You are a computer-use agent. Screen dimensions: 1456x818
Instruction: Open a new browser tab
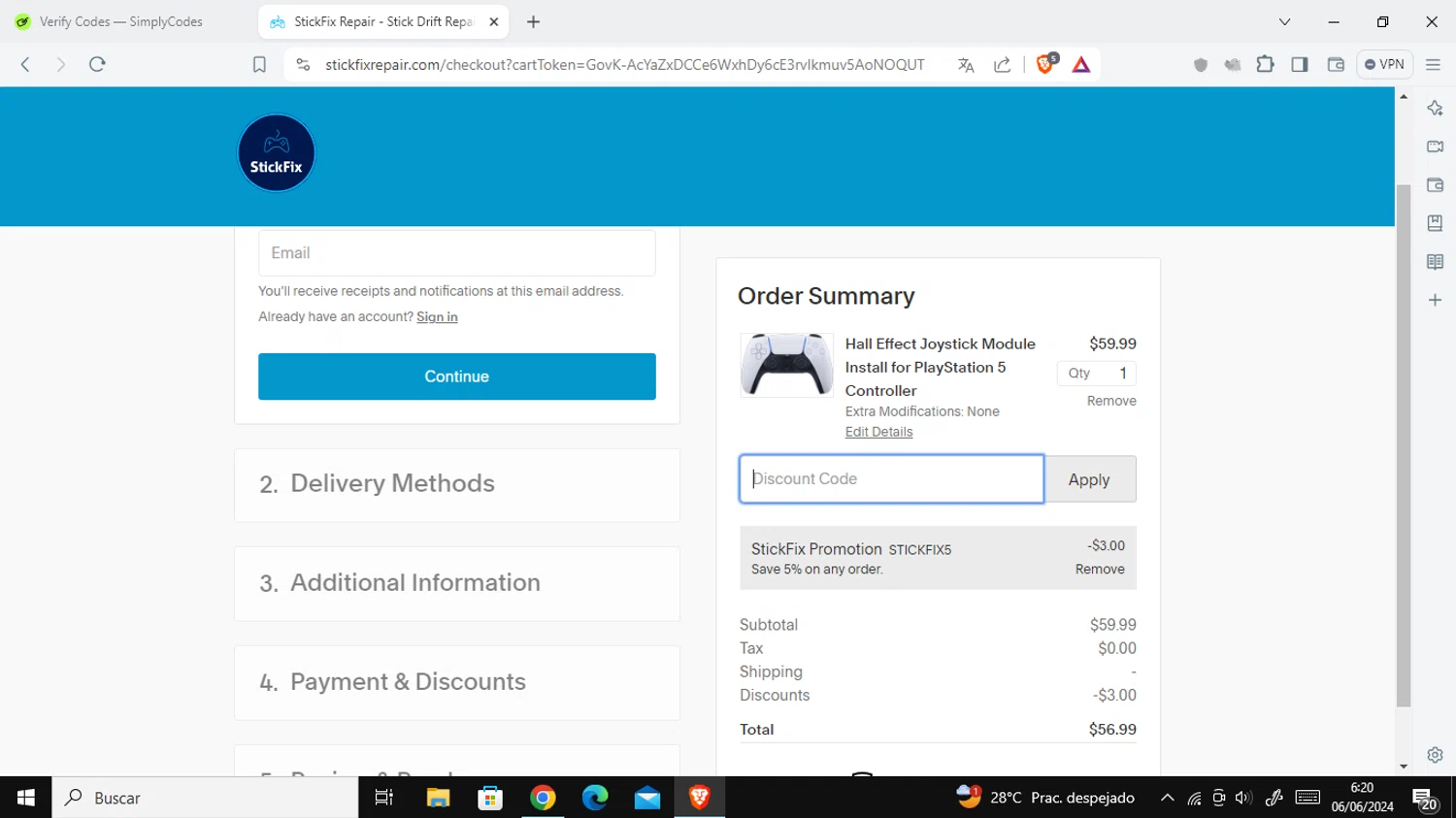click(x=533, y=21)
